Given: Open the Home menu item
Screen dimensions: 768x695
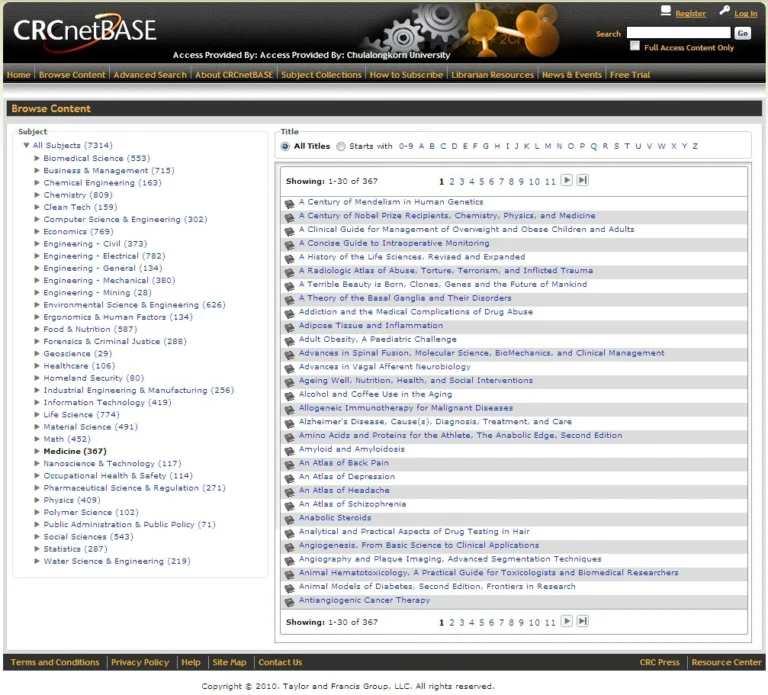Looking at the screenshot, I should pyautogui.click(x=19, y=74).
